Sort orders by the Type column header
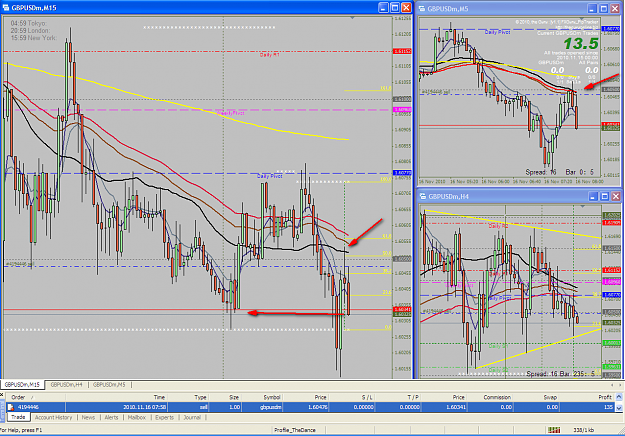The width and height of the screenshot is (625, 436). point(188,397)
